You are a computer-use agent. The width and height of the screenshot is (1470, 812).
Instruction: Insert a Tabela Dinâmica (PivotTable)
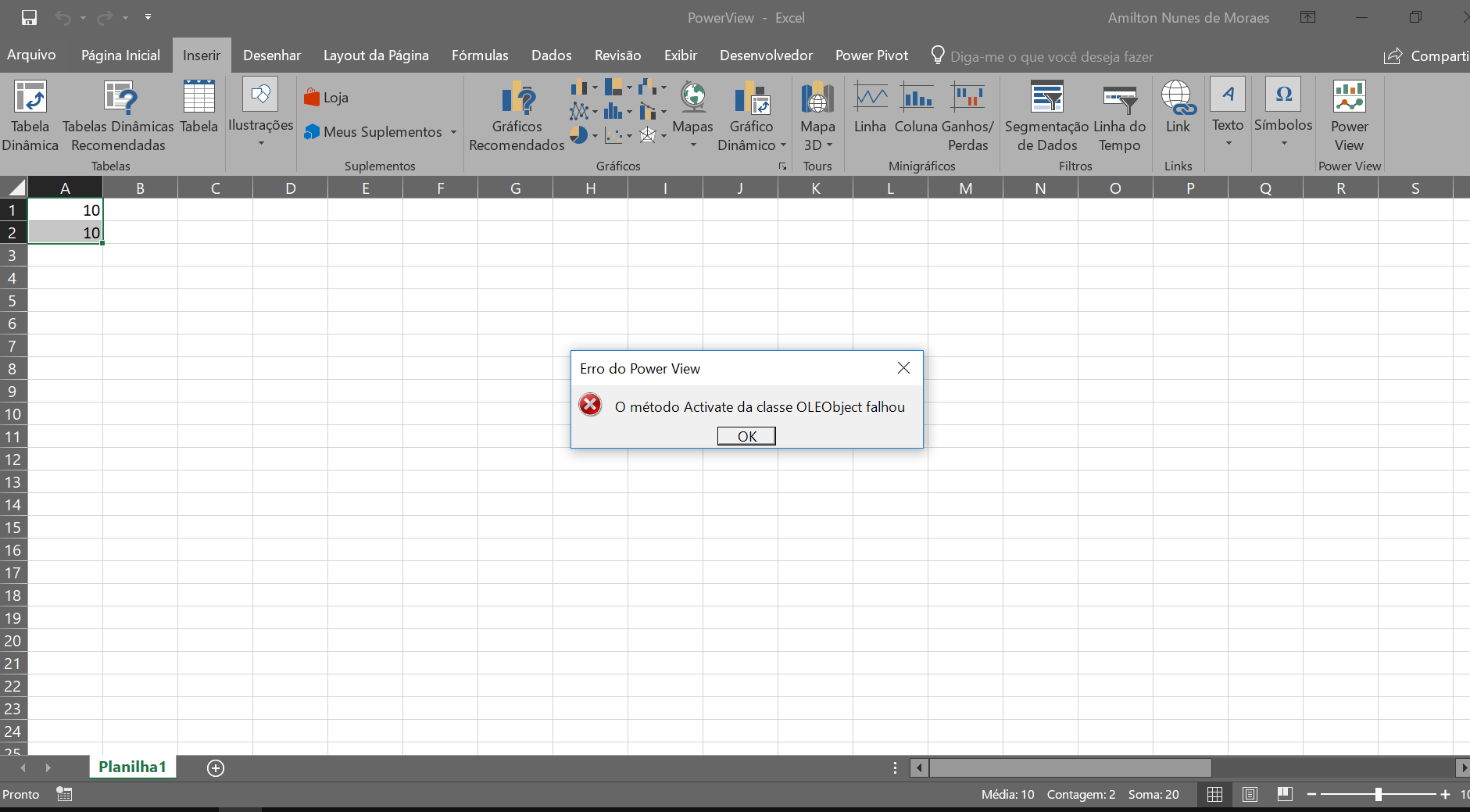30,116
